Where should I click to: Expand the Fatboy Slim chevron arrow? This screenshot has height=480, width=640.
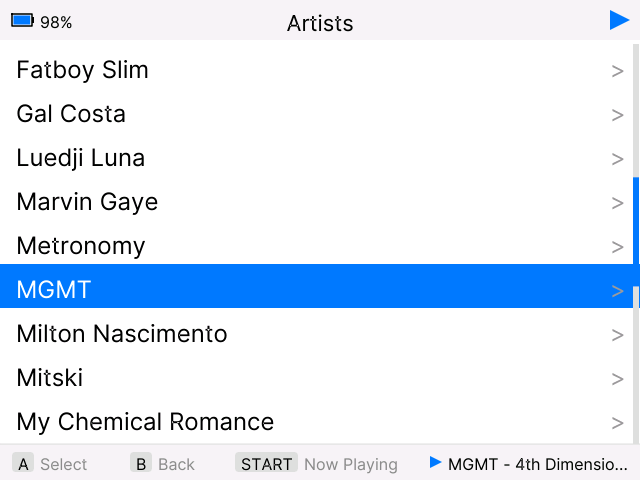click(x=617, y=71)
